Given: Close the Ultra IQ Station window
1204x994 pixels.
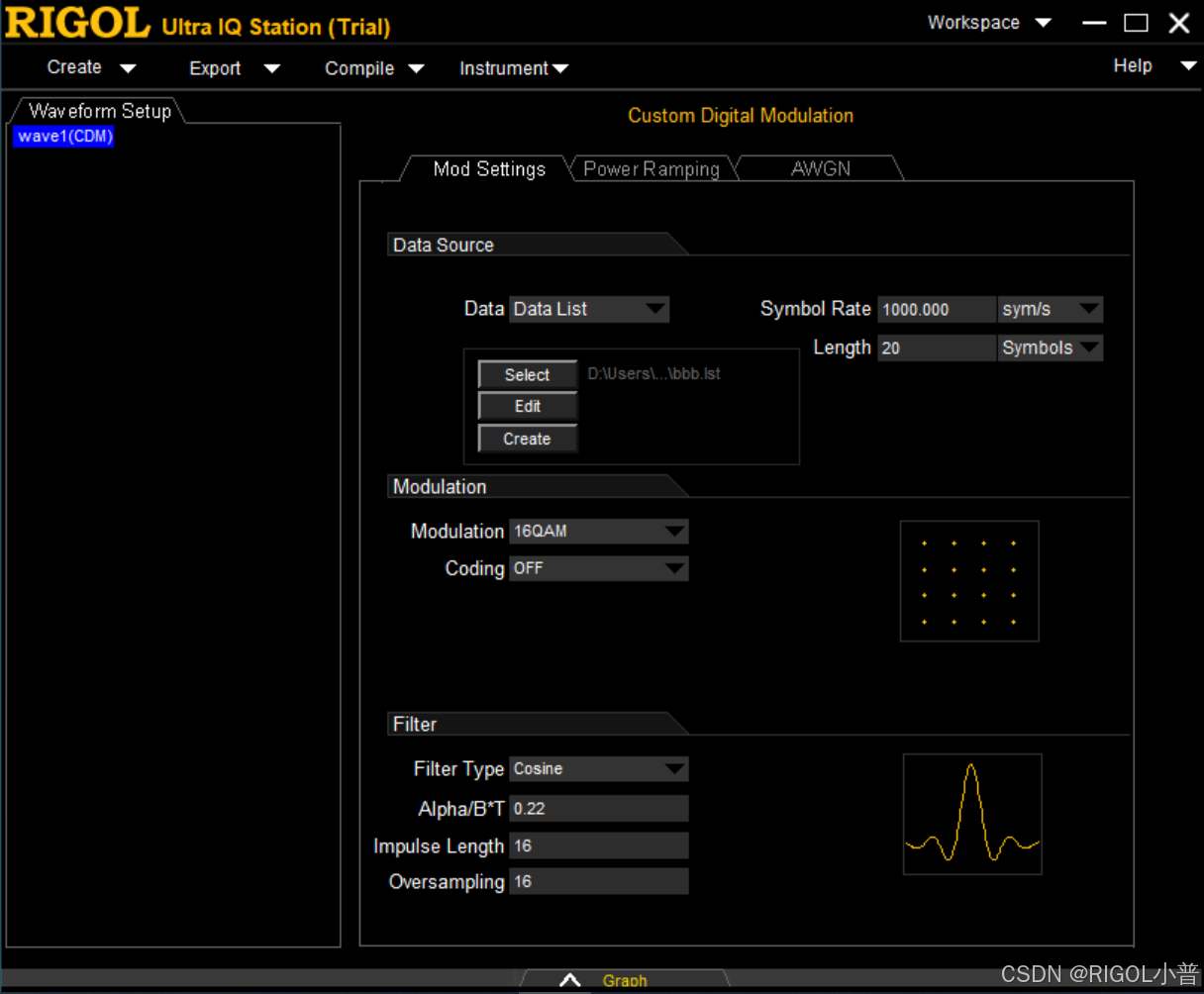Looking at the screenshot, I should (1178, 22).
